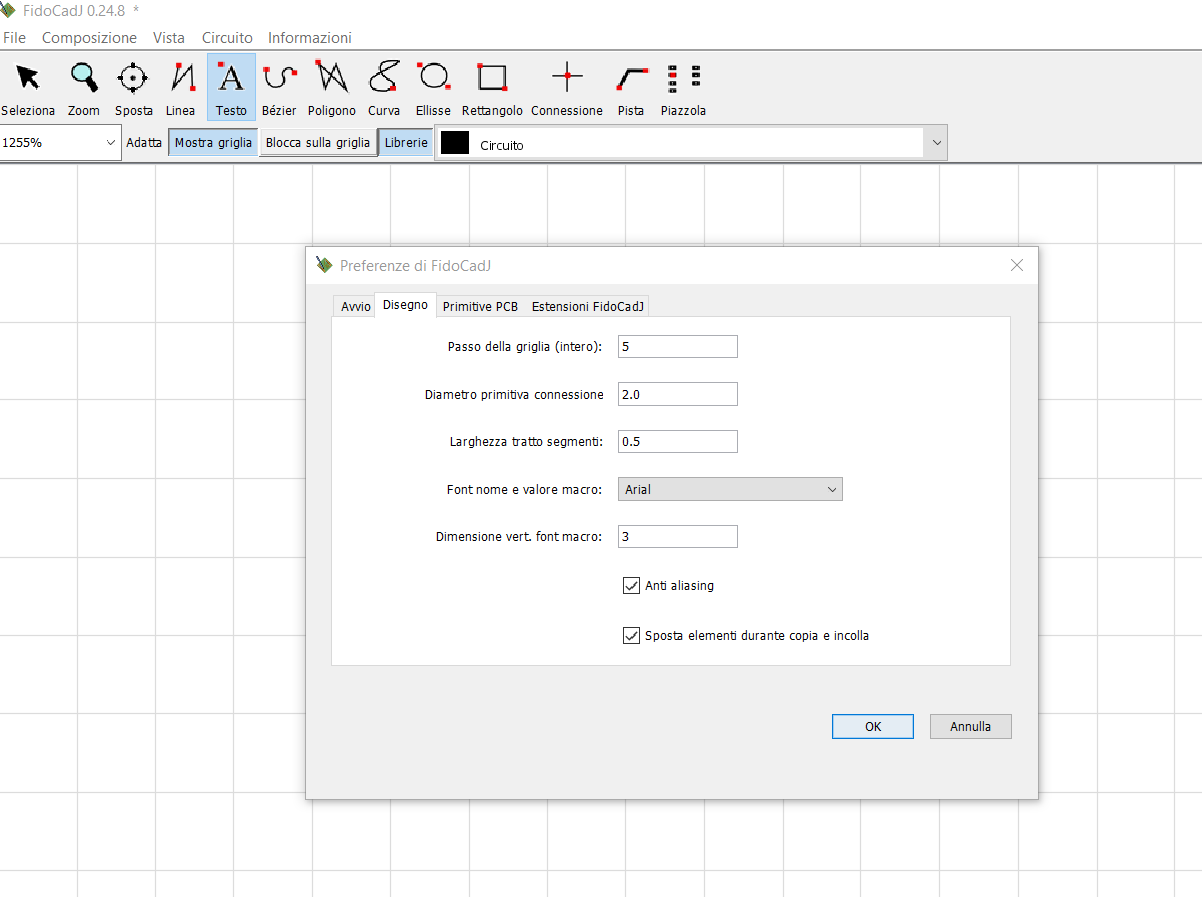
Task: Activate the Connessione tool
Action: click(567, 86)
